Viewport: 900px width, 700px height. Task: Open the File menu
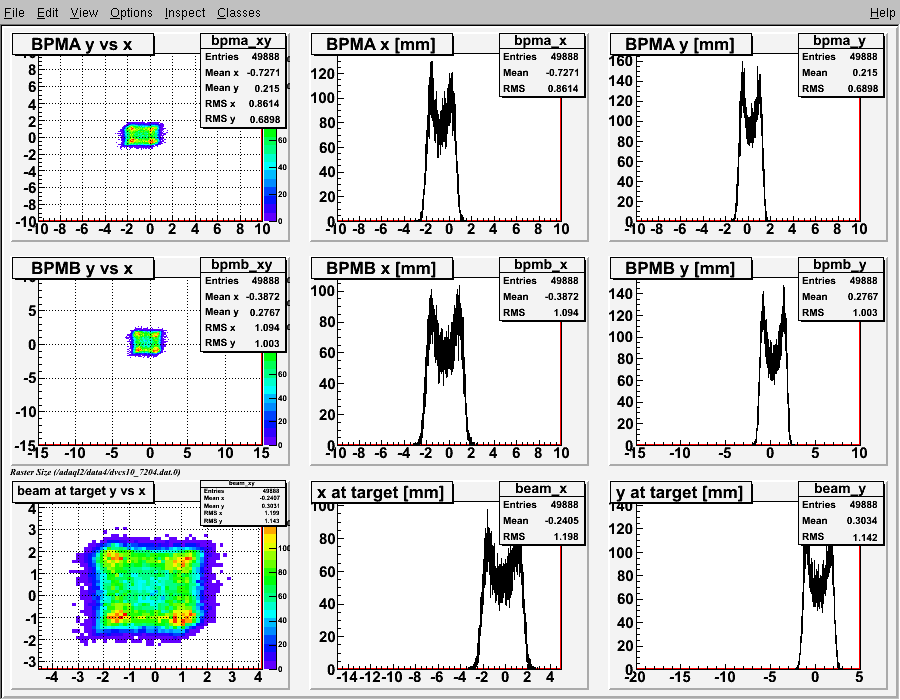click(x=14, y=13)
